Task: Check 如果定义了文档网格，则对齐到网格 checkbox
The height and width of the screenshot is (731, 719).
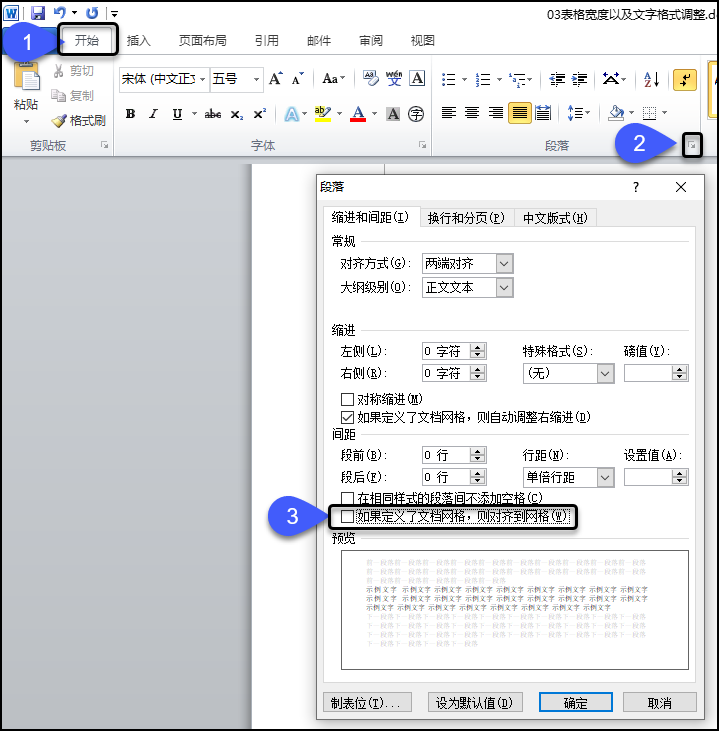Action: tap(347, 516)
